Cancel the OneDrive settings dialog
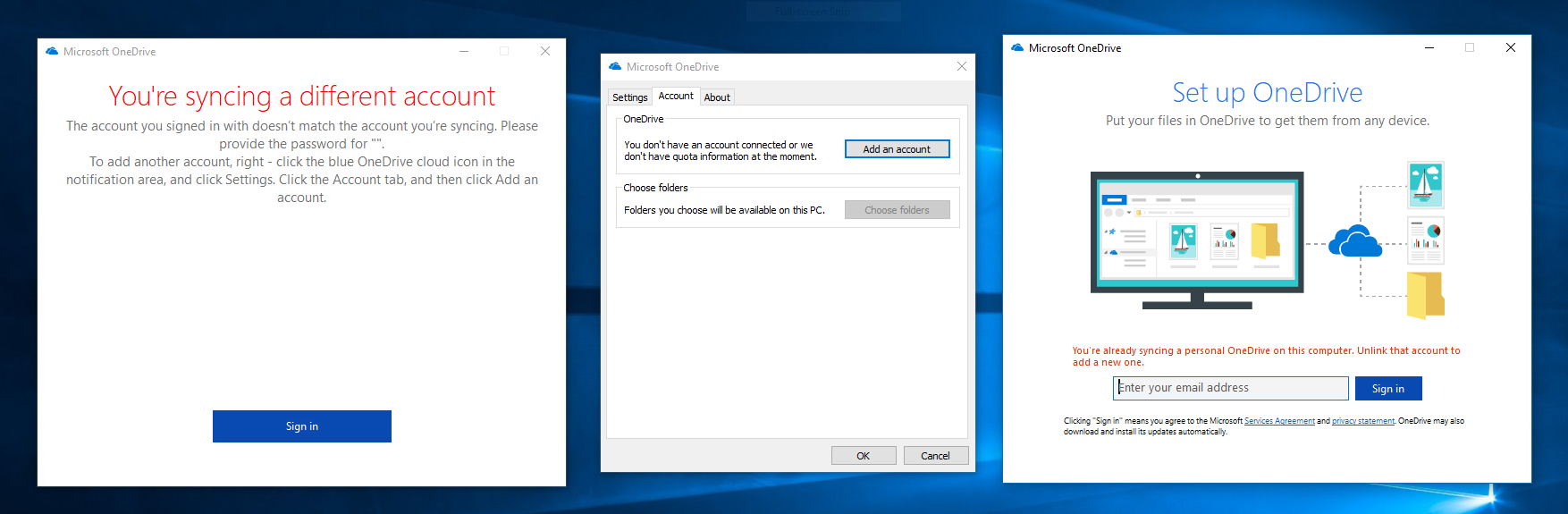Viewport: 1568px width, 514px height. tap(936, 456)
